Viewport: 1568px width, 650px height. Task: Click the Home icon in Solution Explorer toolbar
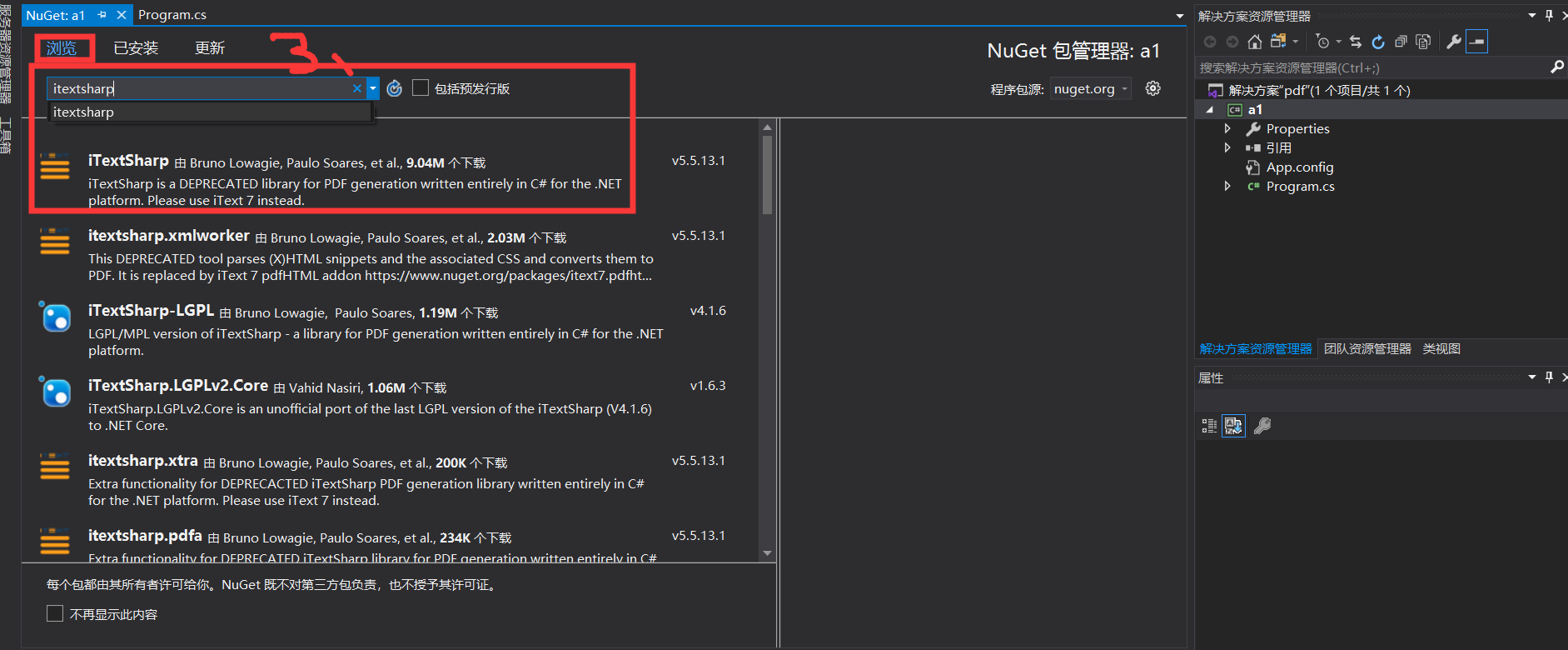click(x=1254, y=42)
